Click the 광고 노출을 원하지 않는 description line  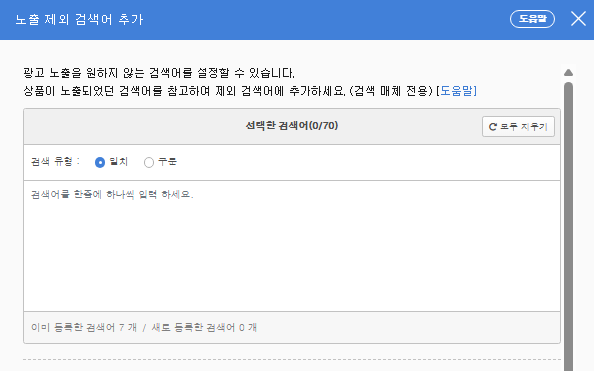(x=159, y=73)
